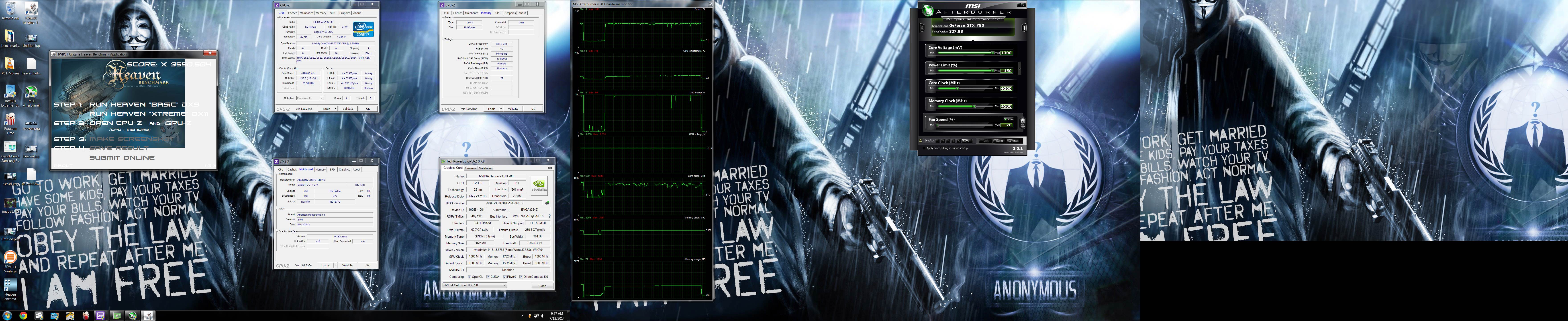Switch to Validation tab in GPU-Z
The width and height of the screenshot is (1568, 321).
pos(486,168)
